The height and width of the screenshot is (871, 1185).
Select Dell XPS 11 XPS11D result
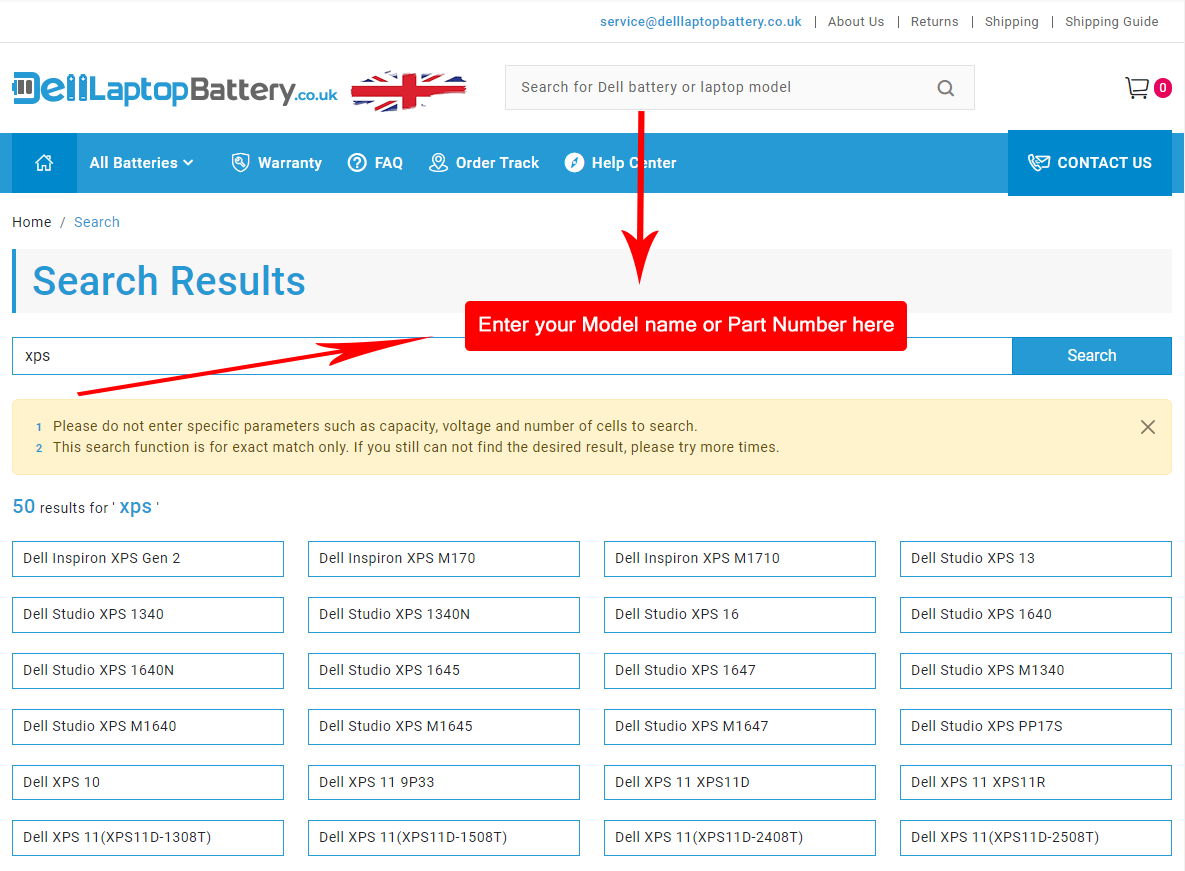tap(740, 783)
